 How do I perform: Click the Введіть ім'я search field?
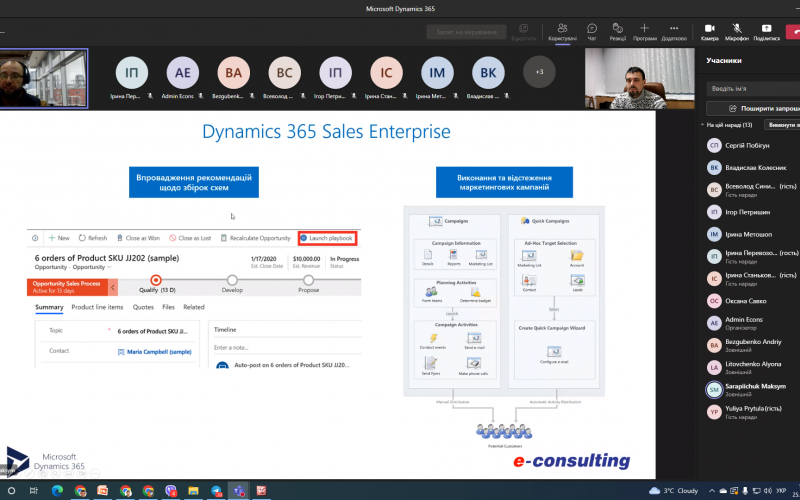753,88
